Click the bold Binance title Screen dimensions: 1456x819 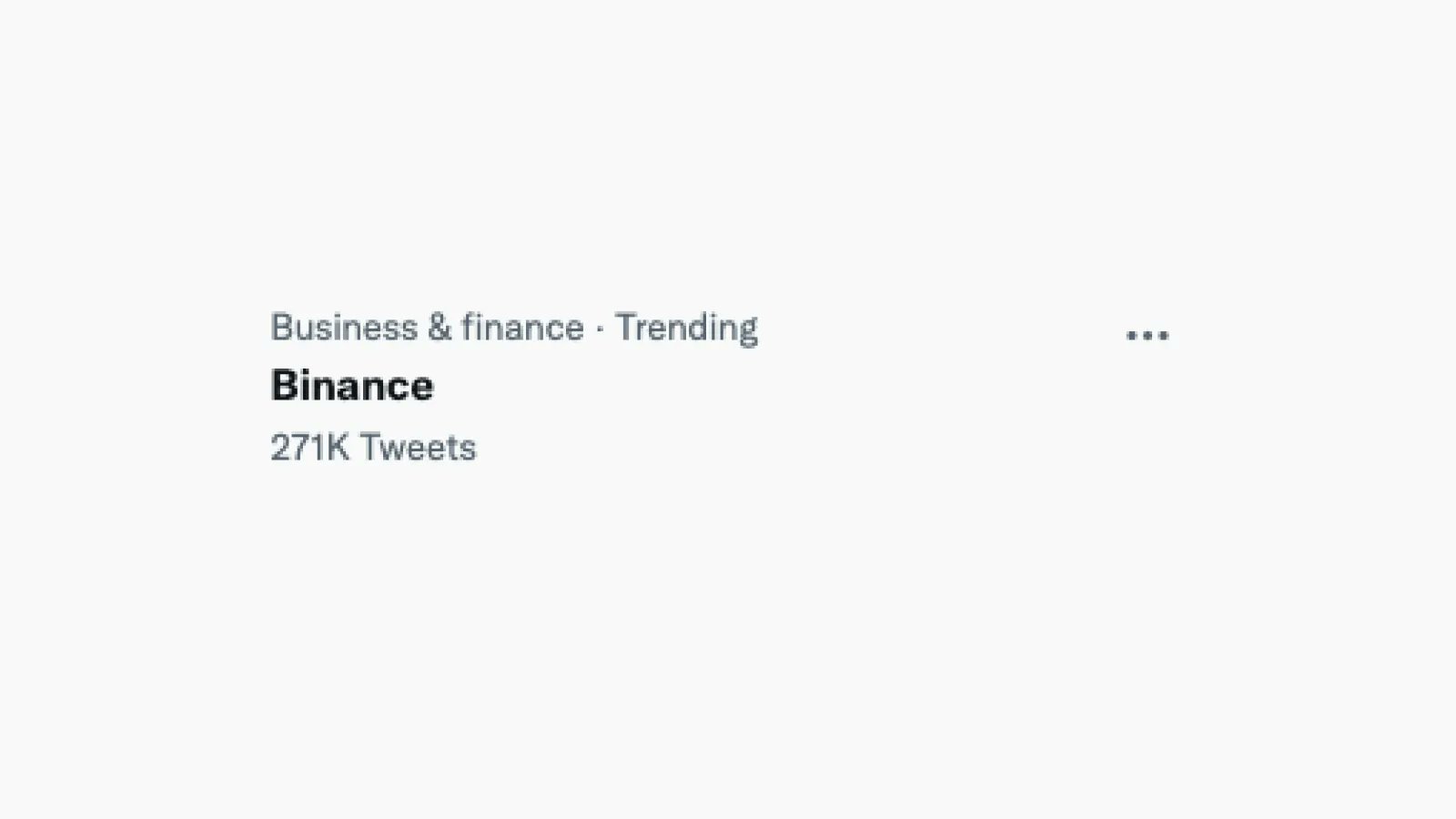pos(352,386)
